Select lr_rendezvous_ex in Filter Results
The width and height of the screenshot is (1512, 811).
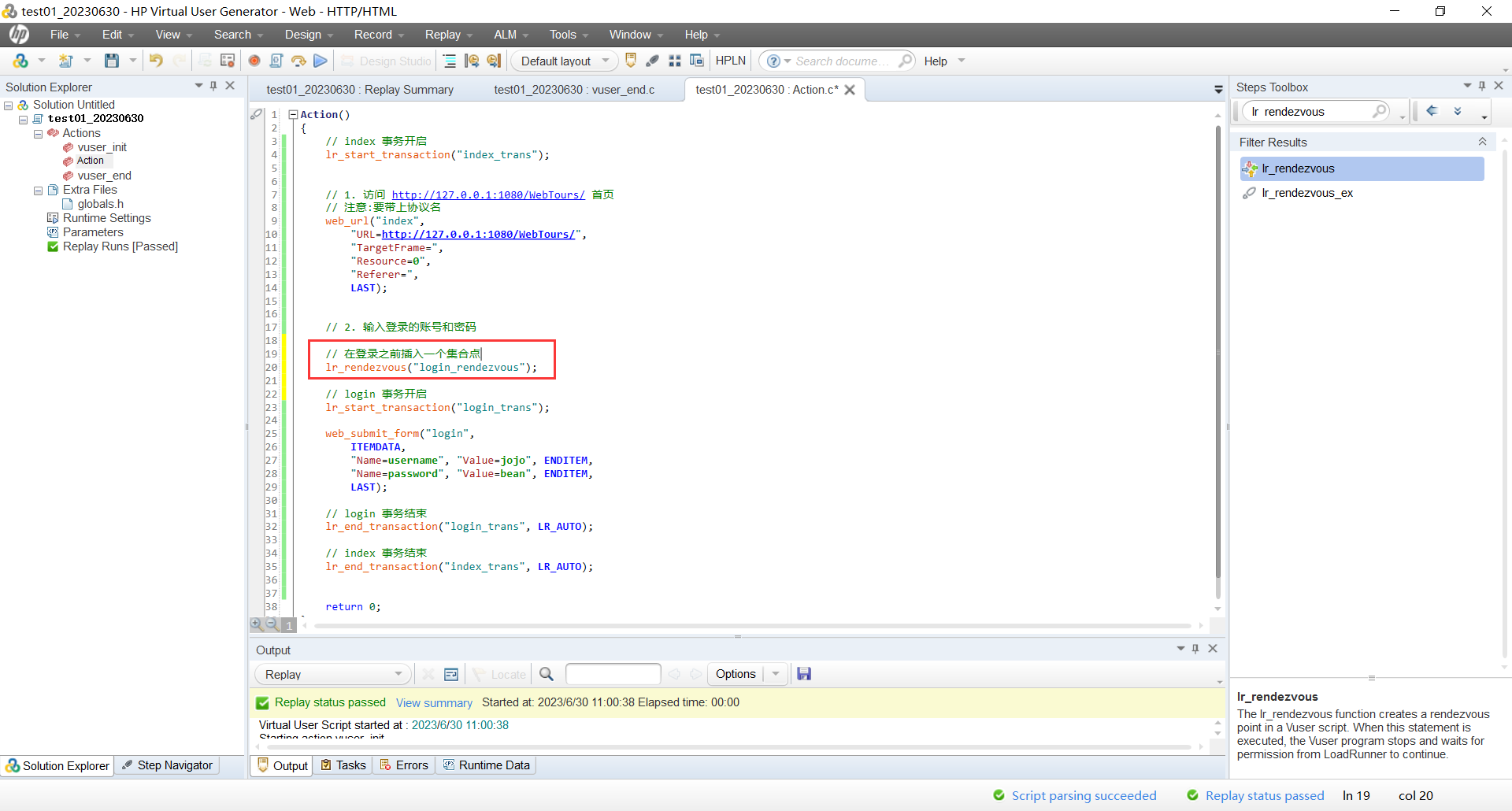[1307, 193]
